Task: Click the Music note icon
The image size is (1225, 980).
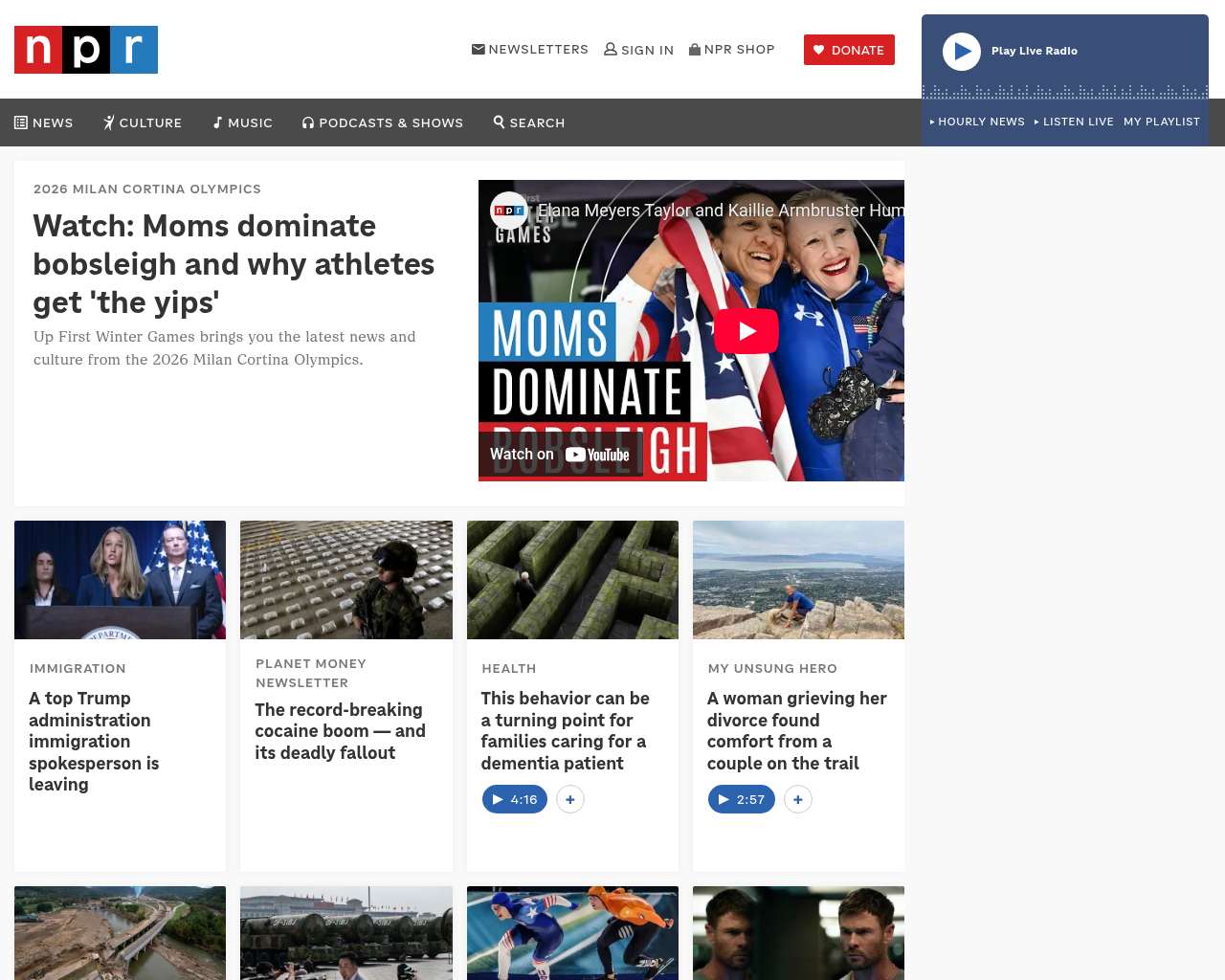Action: 218,122
